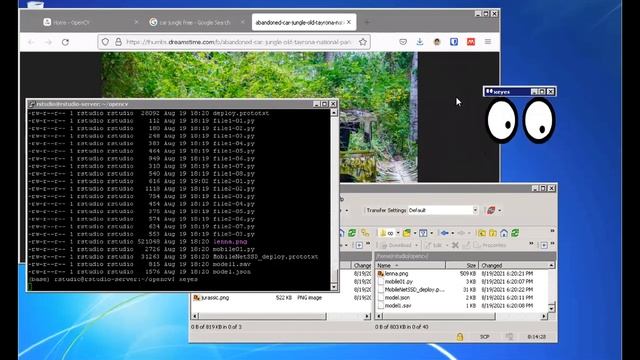
Task: Refresh the local panel in WinSCP
Action: 352,233
